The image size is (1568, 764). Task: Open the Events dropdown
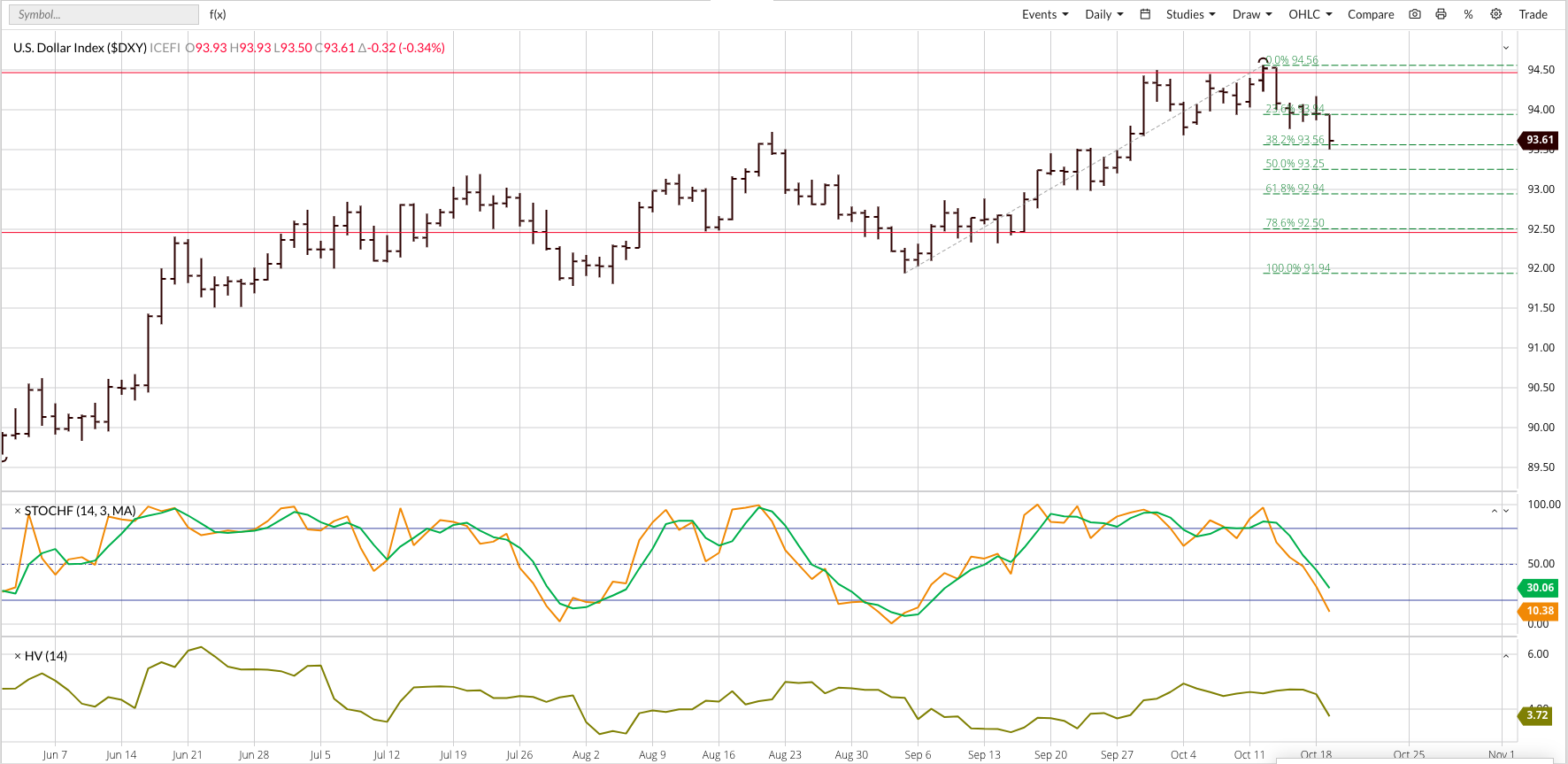(x=1045, y=14)
